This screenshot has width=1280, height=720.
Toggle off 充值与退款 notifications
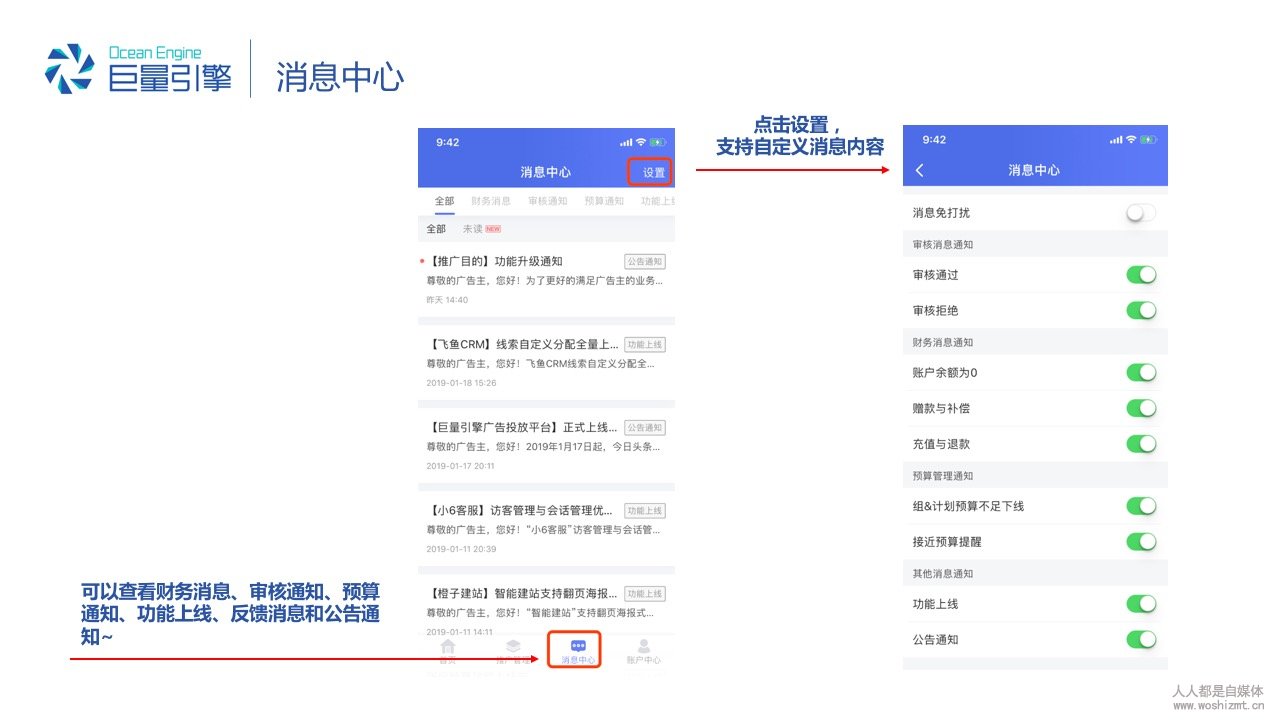[1140, 444]
